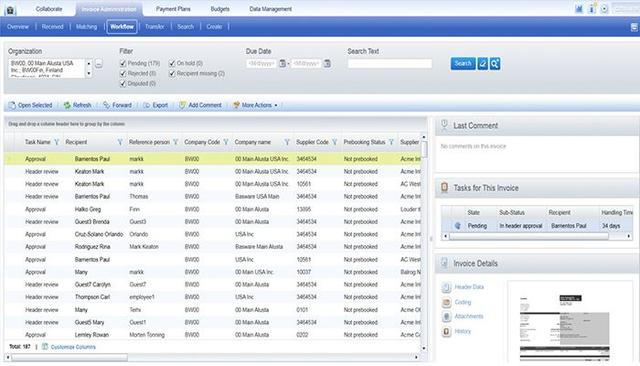Select the Overview submenu item

click(18, 27)
